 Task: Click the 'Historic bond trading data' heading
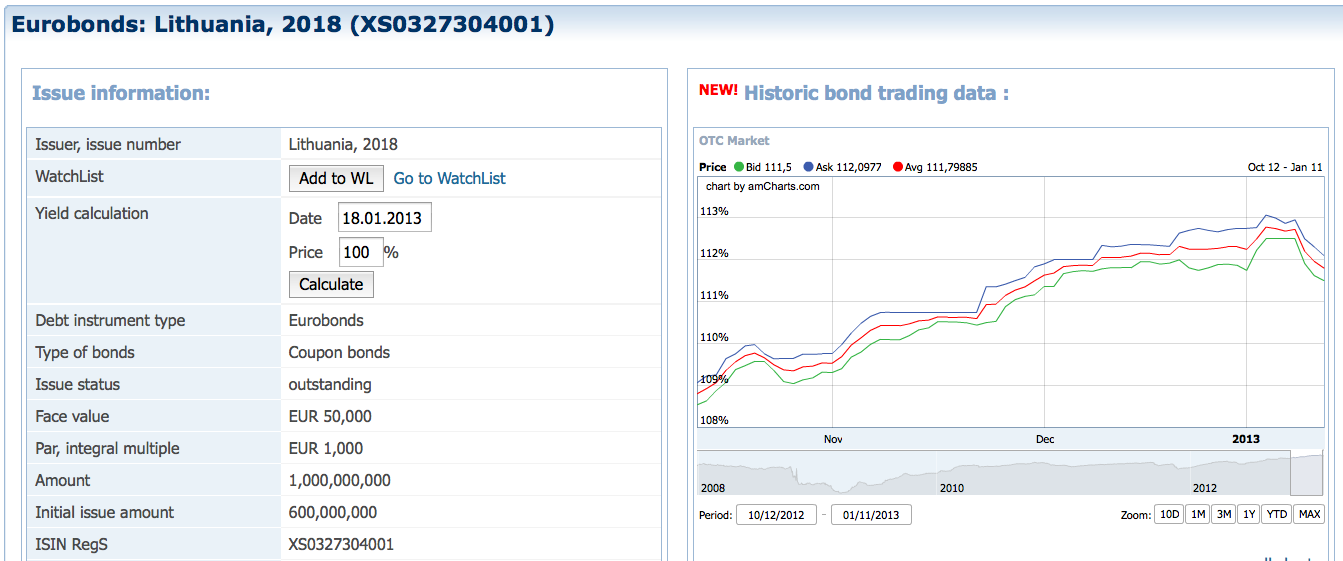coord(876,93)
